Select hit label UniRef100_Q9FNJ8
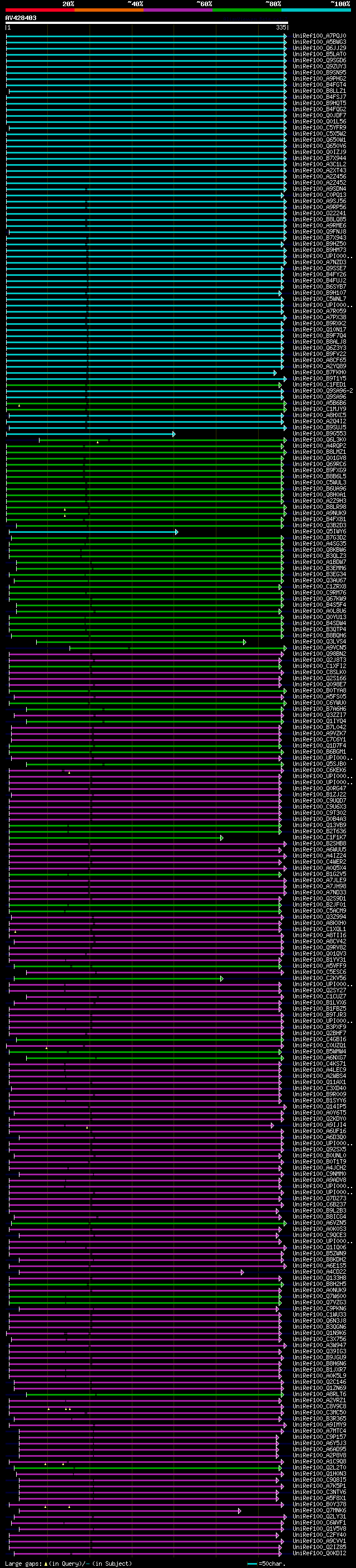Viewport: 356px width, 1568px height. [x=319, y=232]
